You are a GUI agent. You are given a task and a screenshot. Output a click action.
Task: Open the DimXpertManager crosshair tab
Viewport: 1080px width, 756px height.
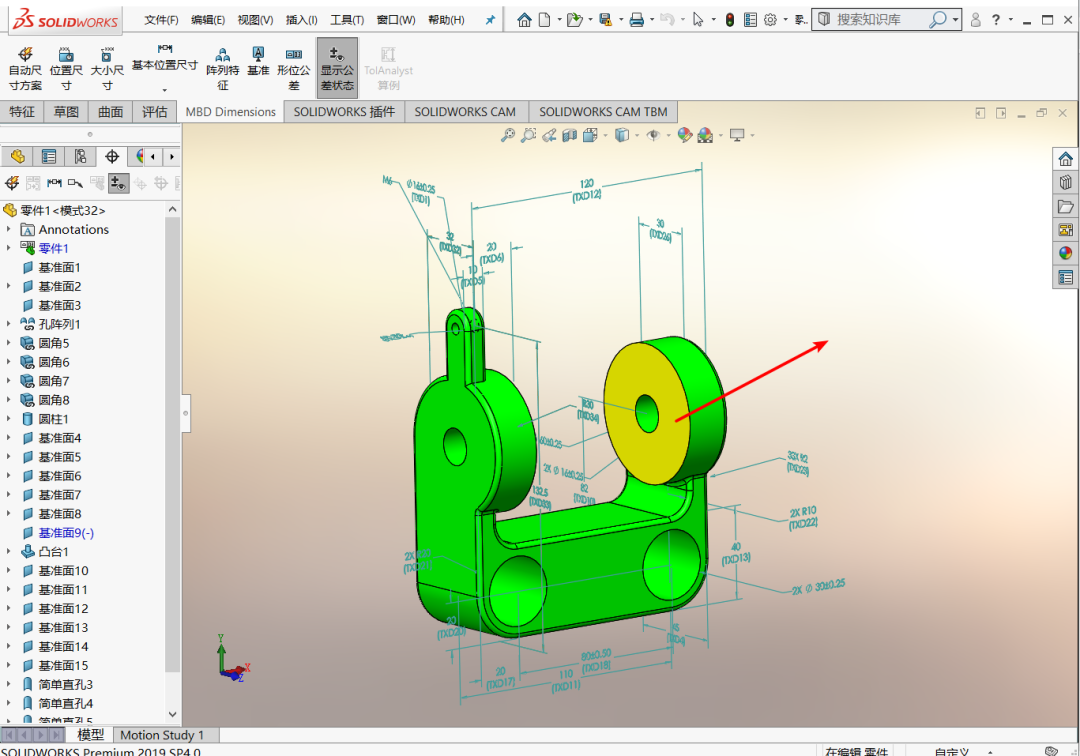point(112,156)
